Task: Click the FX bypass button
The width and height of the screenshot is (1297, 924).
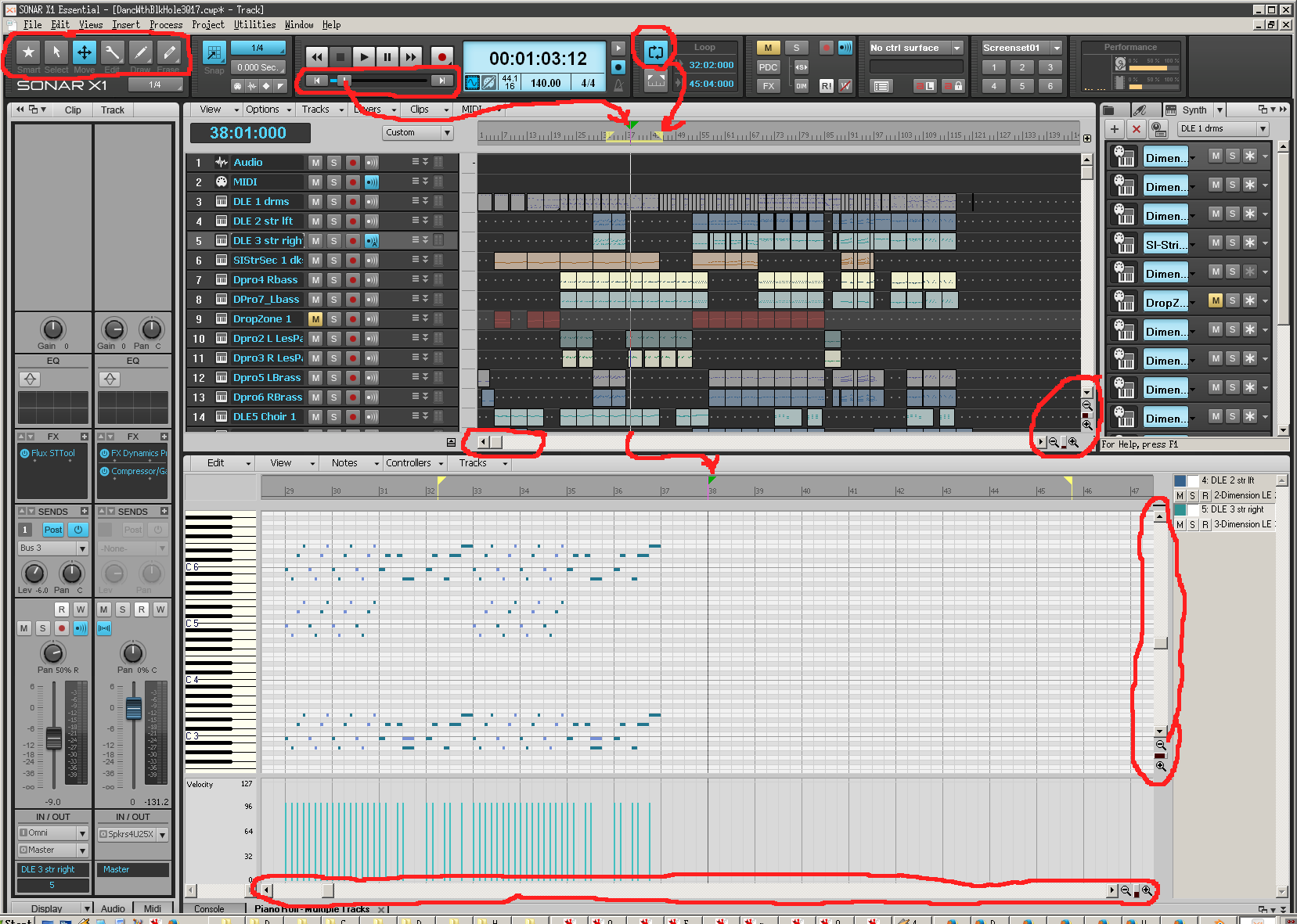Action: [x=768, y=86]
